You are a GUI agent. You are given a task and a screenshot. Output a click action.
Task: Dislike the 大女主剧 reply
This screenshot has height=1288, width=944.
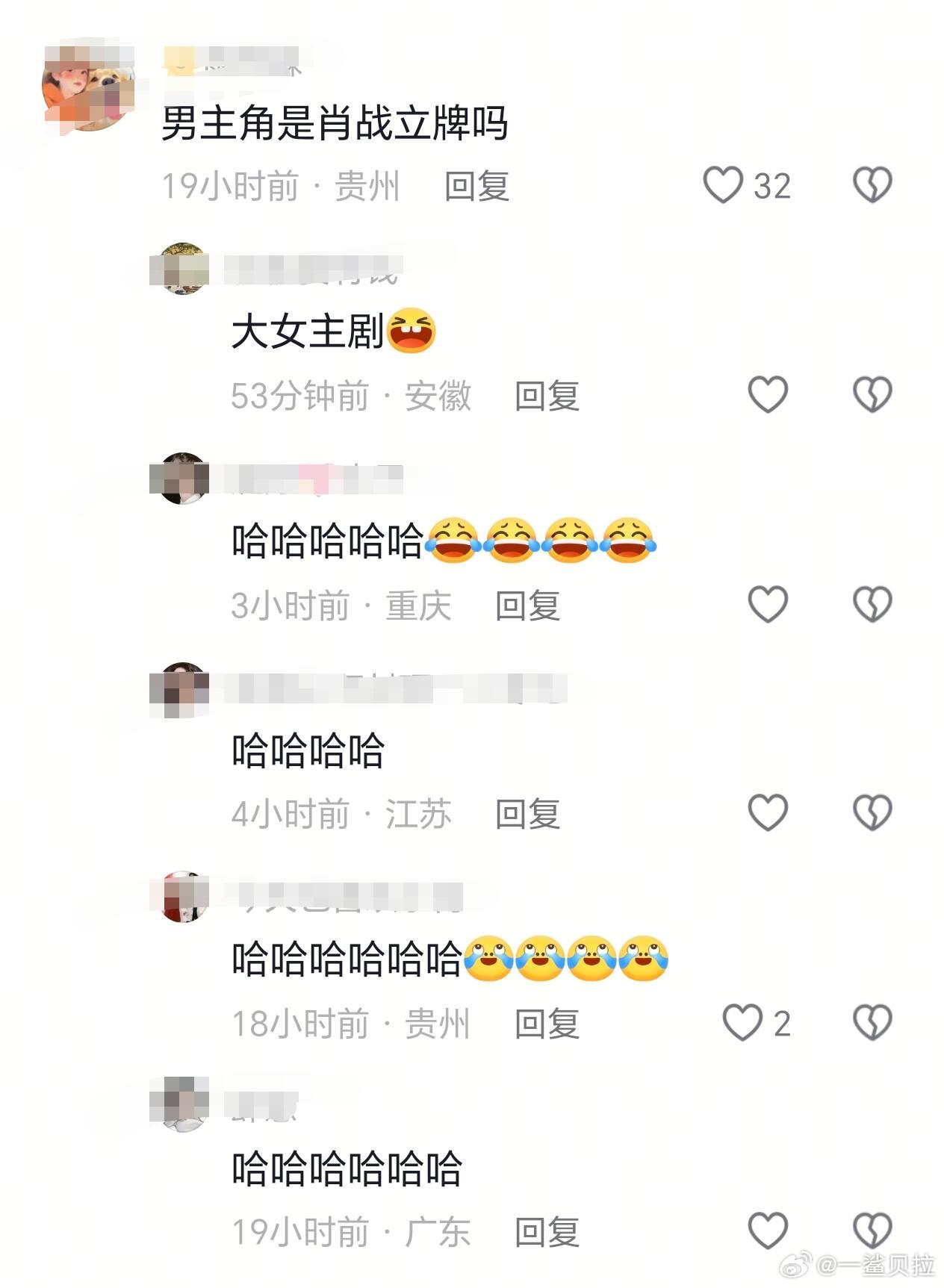[x=872, y=394]
